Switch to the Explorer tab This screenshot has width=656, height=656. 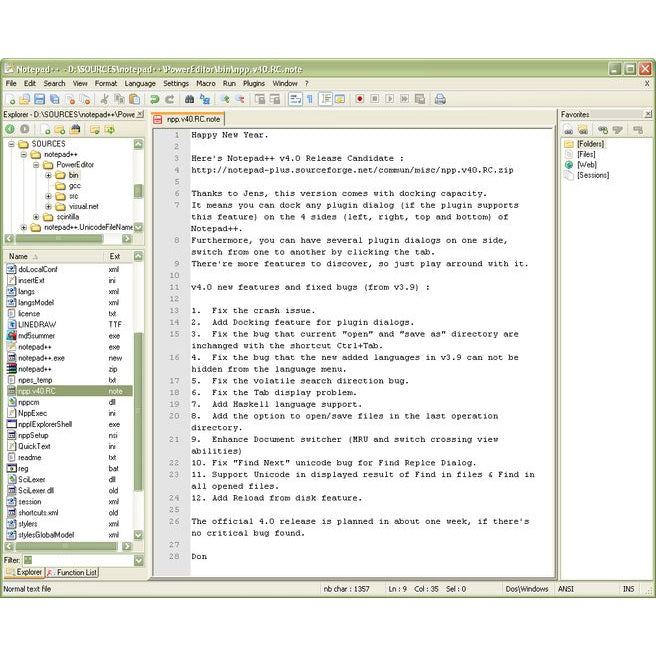click(x=24, y=572)
